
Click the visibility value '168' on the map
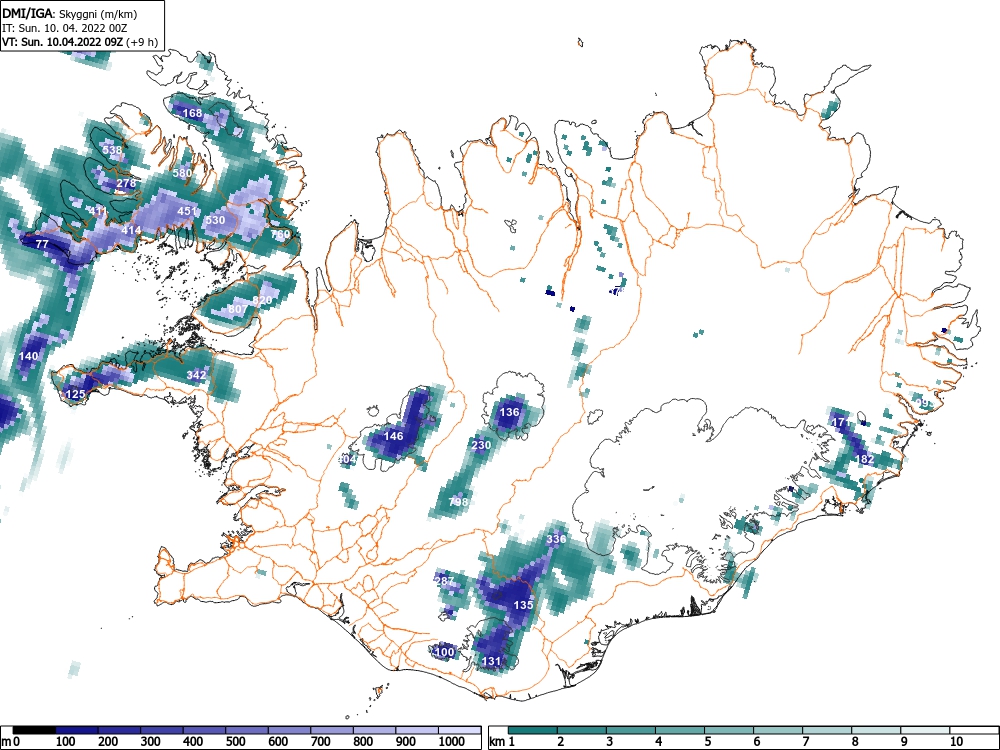point(193,114)
